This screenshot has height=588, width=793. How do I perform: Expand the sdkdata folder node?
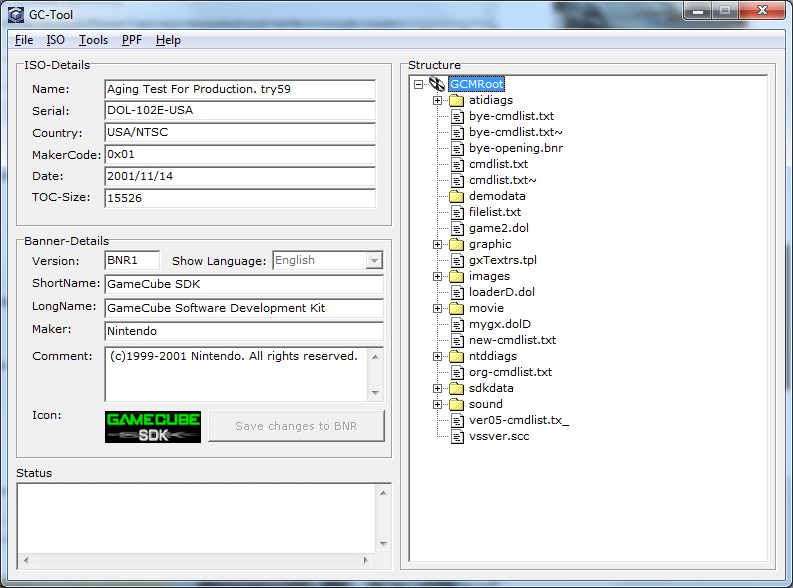click(x=437, y=389)
